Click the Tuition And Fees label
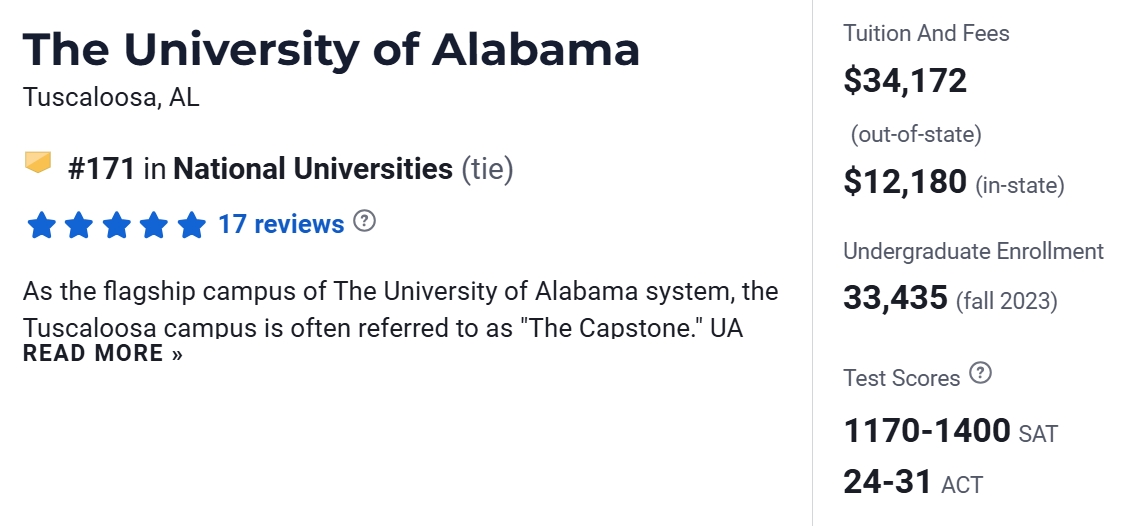 (x=926, y=33)
